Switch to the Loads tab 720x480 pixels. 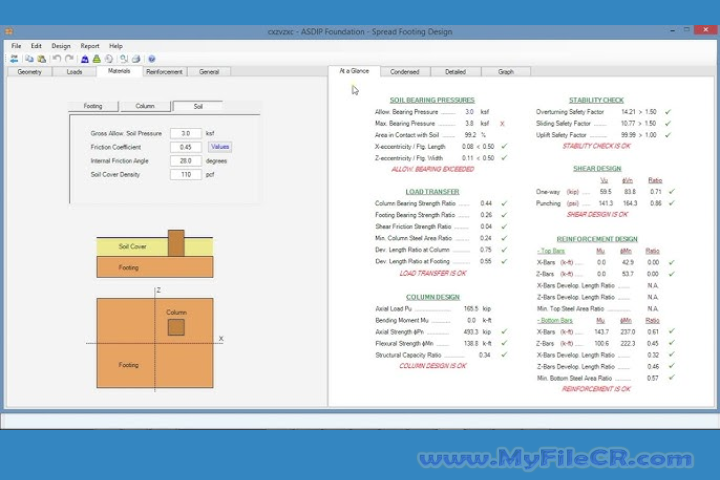pyautogui.click(x=74, y=72)
